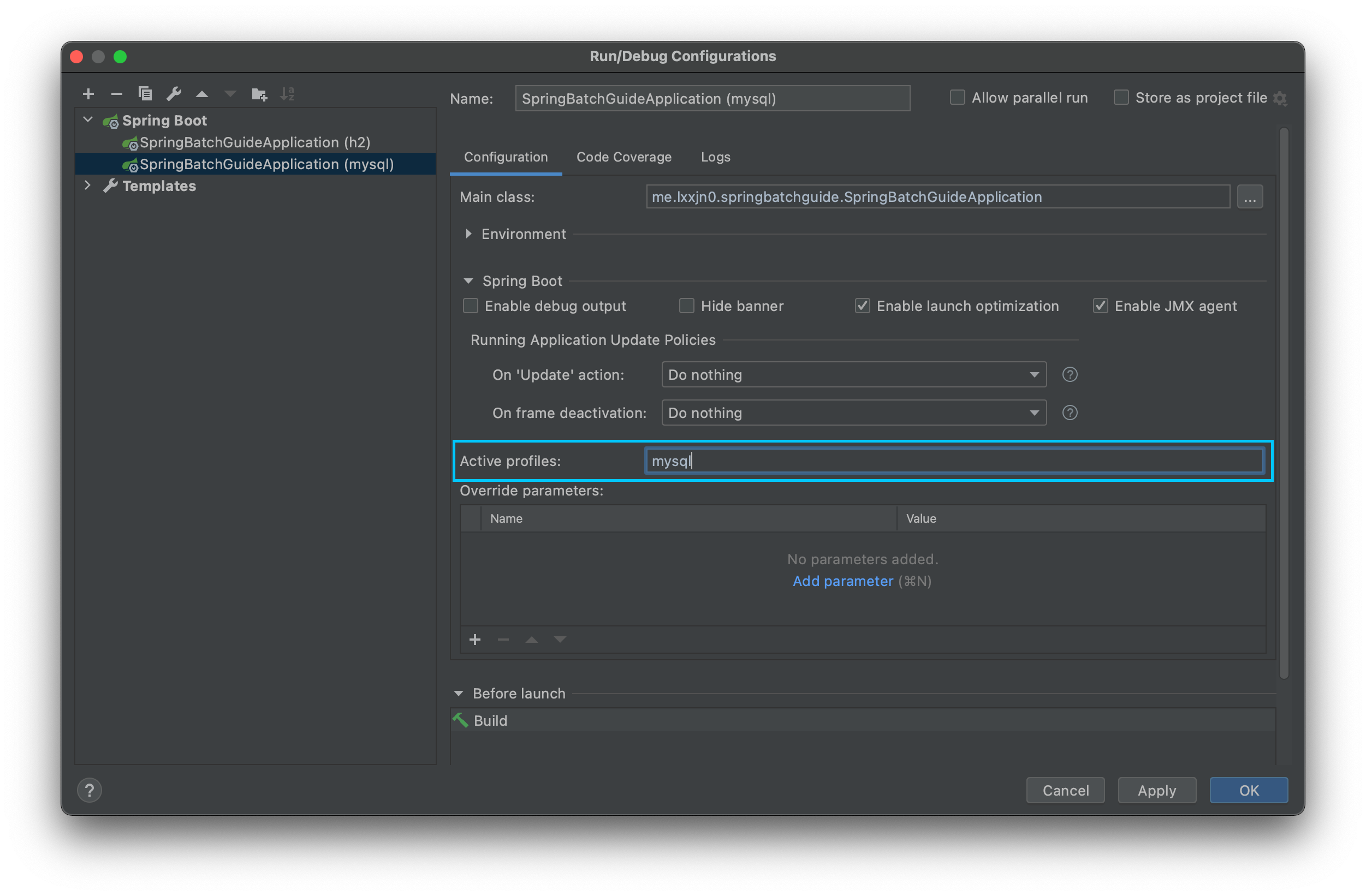The image size is (1366, 896).
Task: Click the add new configuration plus icon
Action: (88, 93)
